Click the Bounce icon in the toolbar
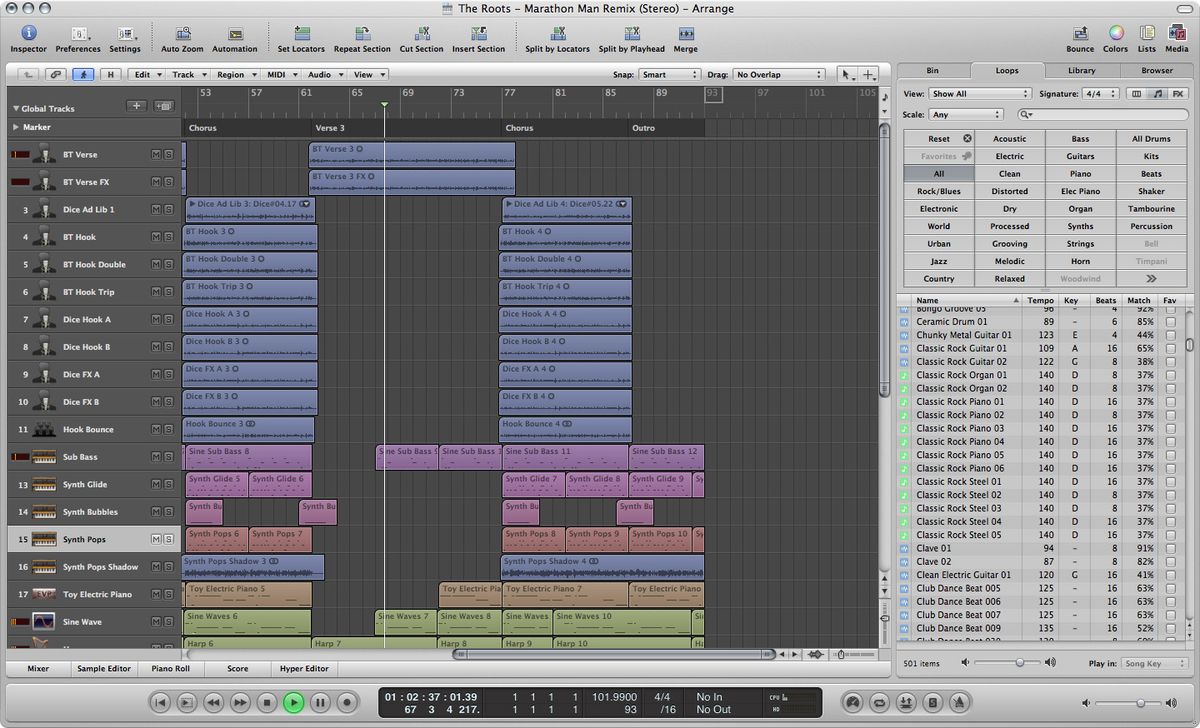 pos(1080,33)
